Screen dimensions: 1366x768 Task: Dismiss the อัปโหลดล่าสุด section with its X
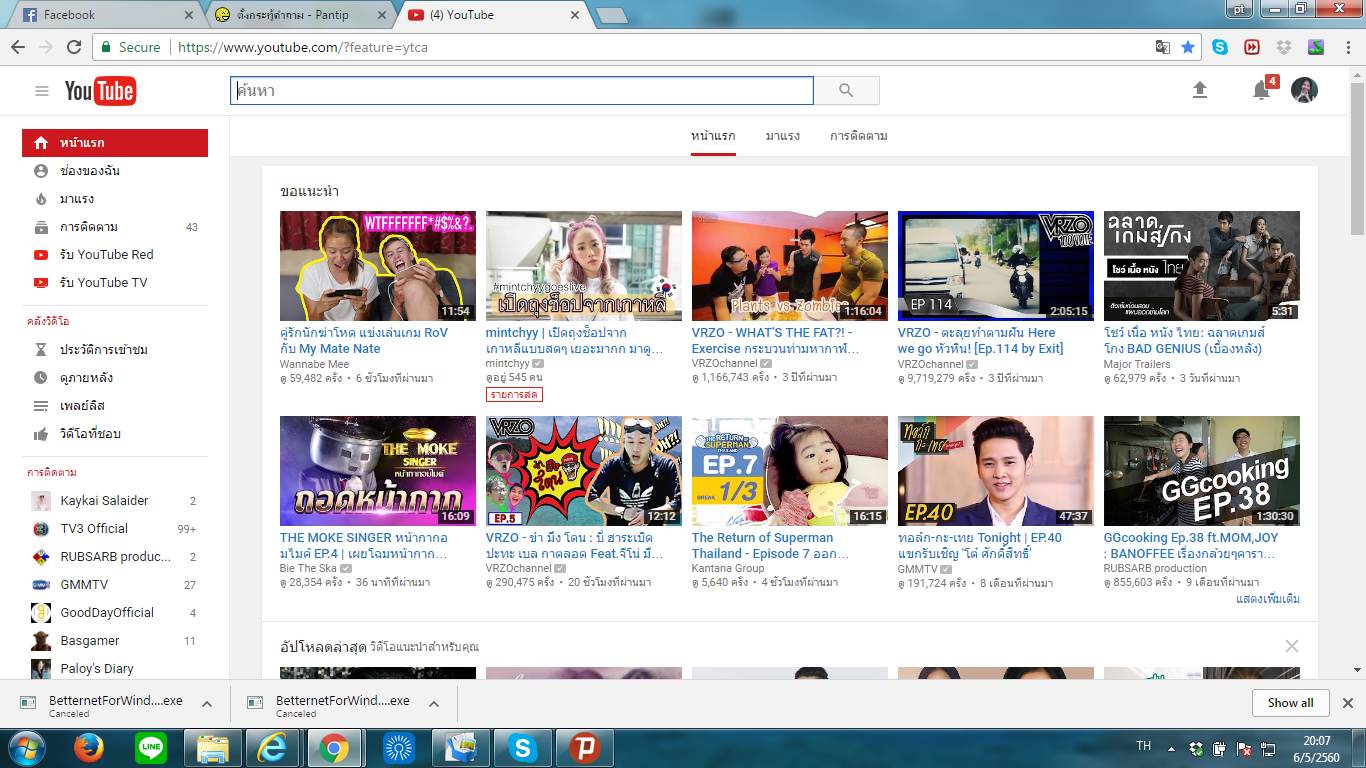click(x=1292, y=646)
